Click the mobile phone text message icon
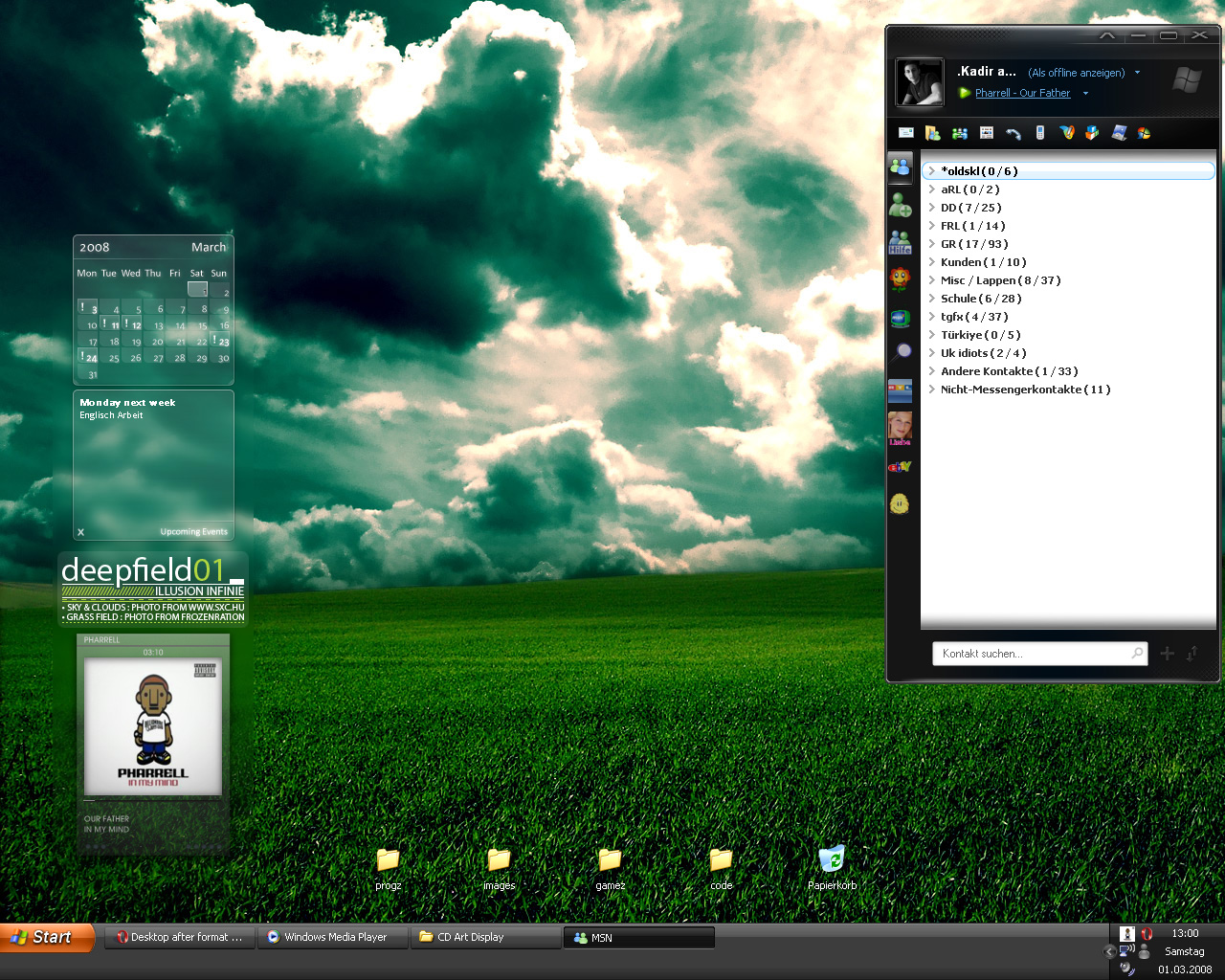 [1039, 133]
